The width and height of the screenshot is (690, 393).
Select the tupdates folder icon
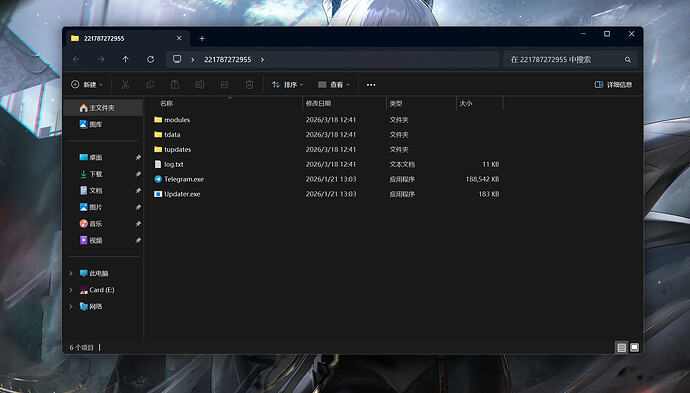coord(158,150)
